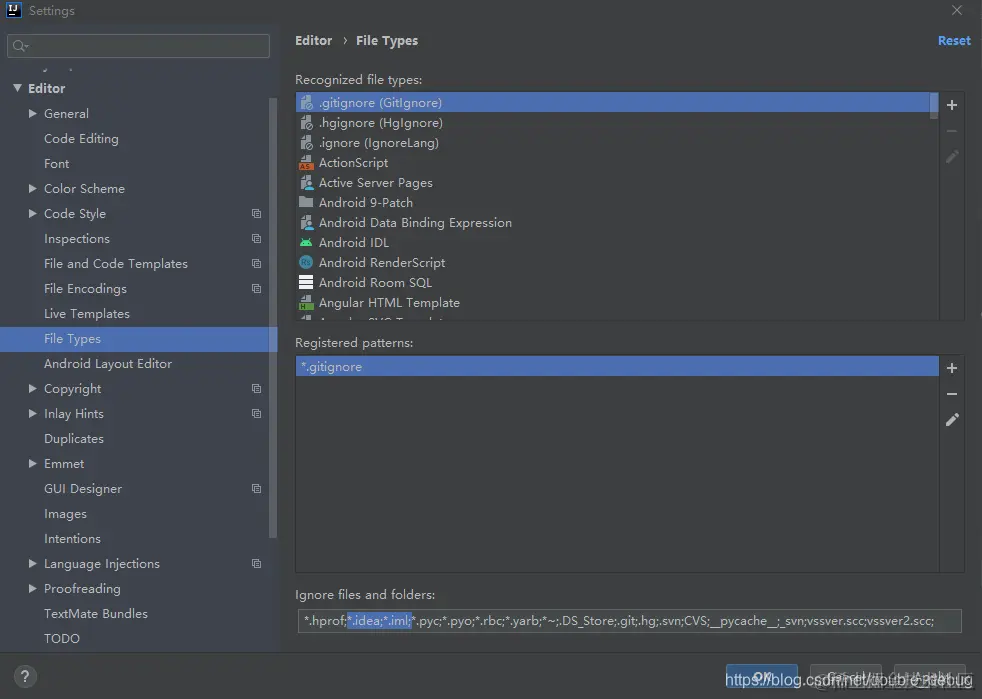The width and height of the screenshot is (982, 699).
Task: Expand the Proofreading node
Action: 33,589
